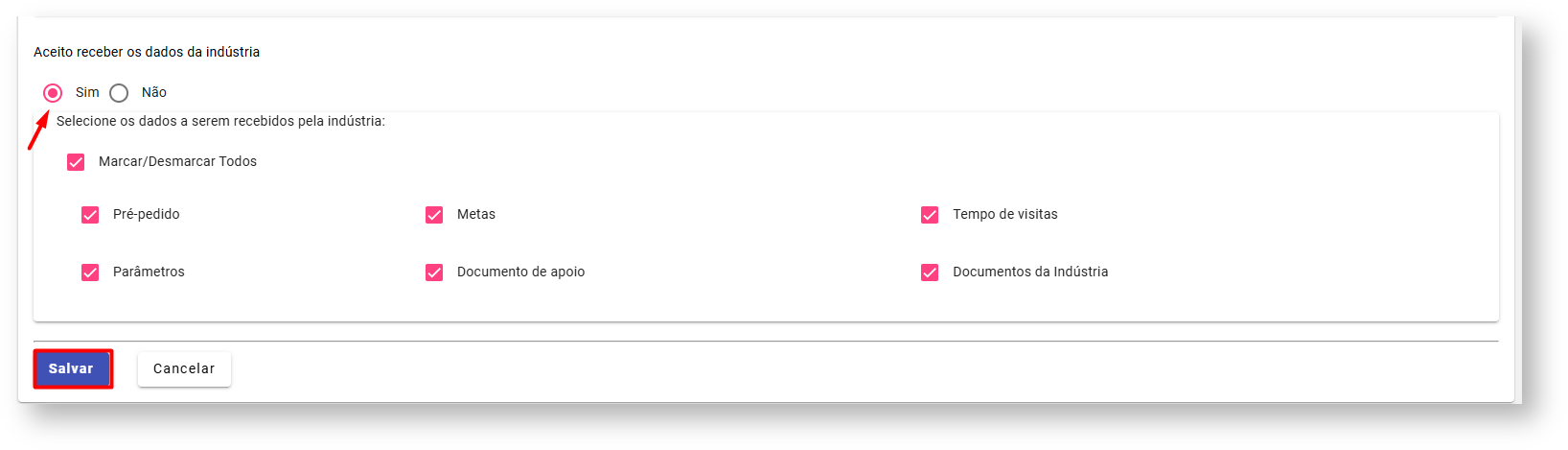Click the 'Documentos da Indústria' label text
1568x450 pixels.
(1029, 272)
